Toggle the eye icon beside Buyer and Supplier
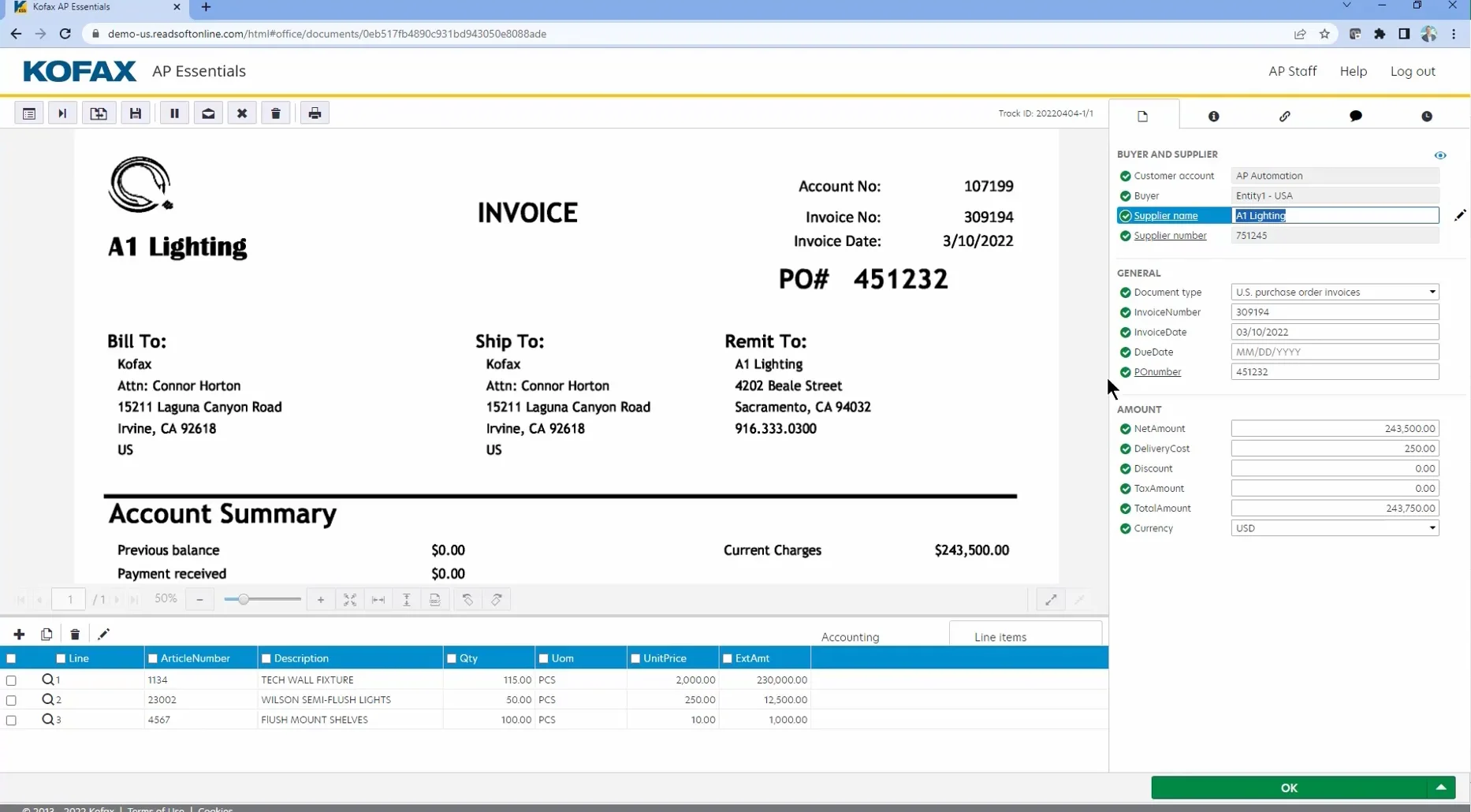 (1440, 155)
